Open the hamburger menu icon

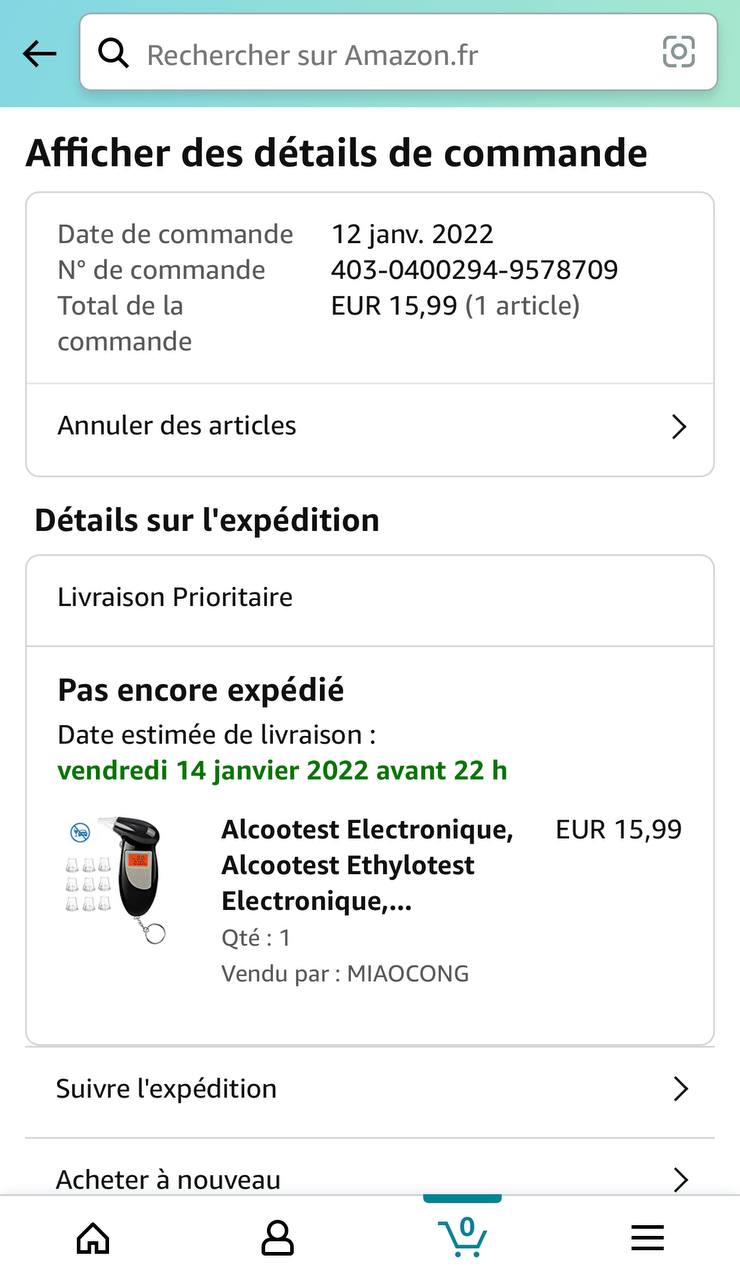pyautogui.click(x=648, y=1238)
